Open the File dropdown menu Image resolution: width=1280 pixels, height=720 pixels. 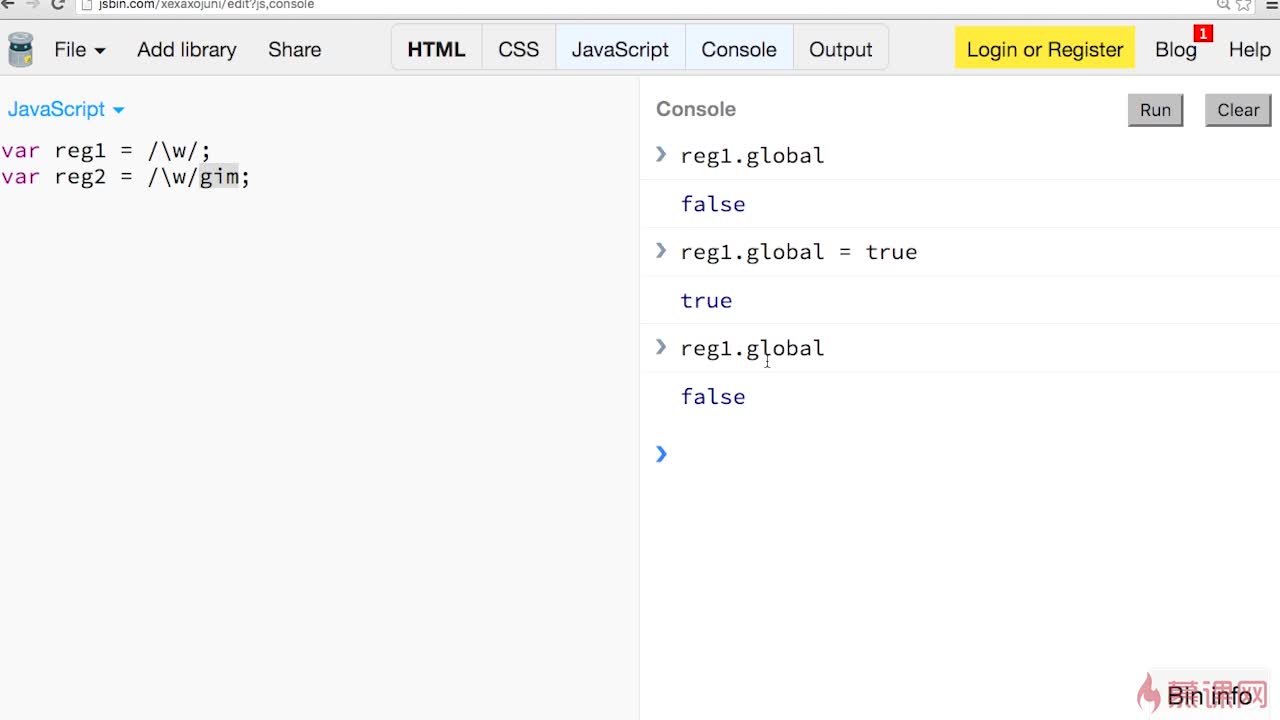tap(80, 49)
